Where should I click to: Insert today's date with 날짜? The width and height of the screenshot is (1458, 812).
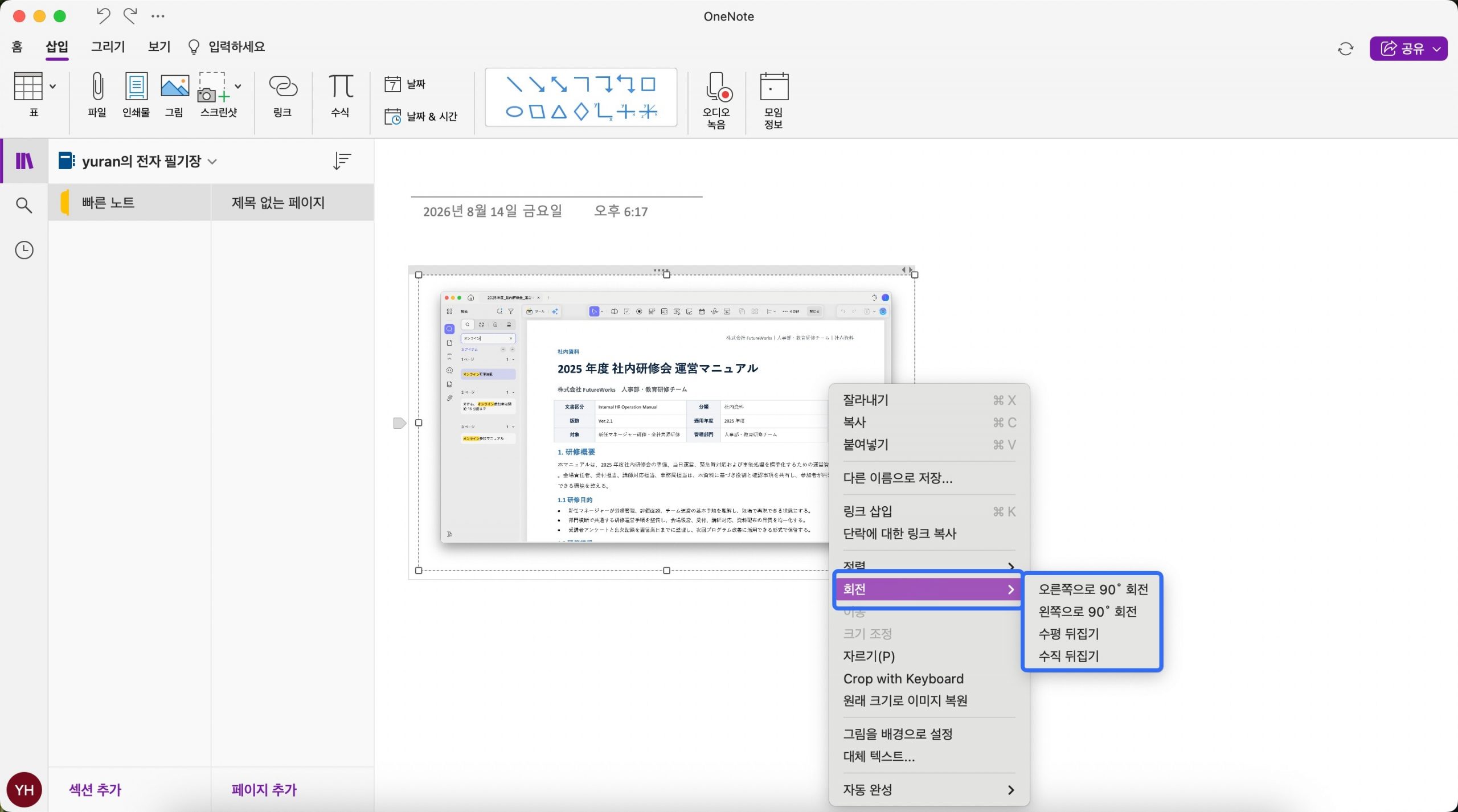pos(404,84)
